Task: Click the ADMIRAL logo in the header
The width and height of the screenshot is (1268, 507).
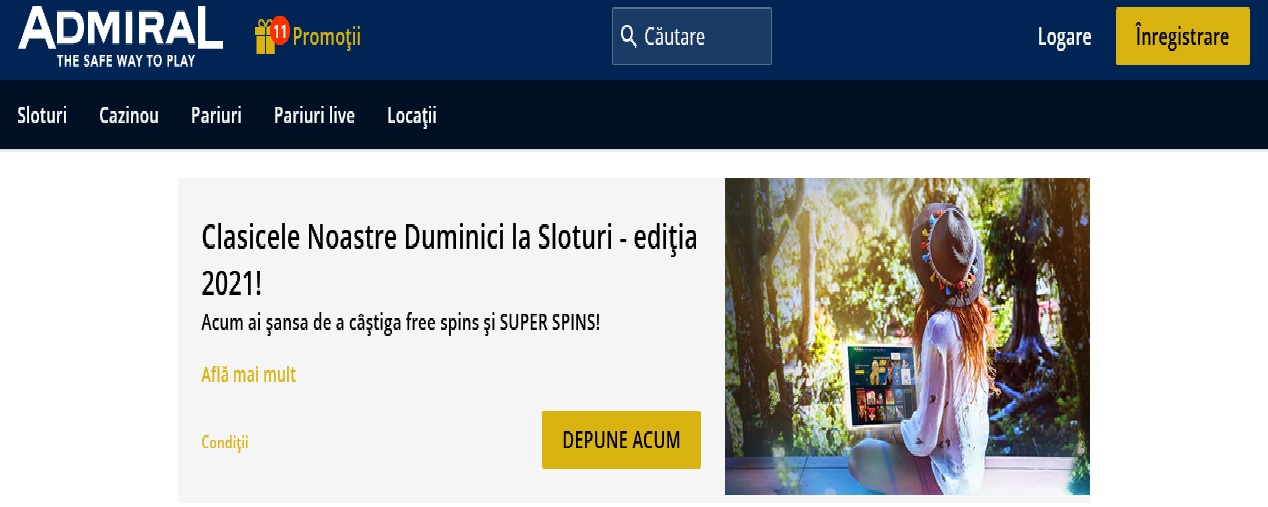Action: pos(120,37)
